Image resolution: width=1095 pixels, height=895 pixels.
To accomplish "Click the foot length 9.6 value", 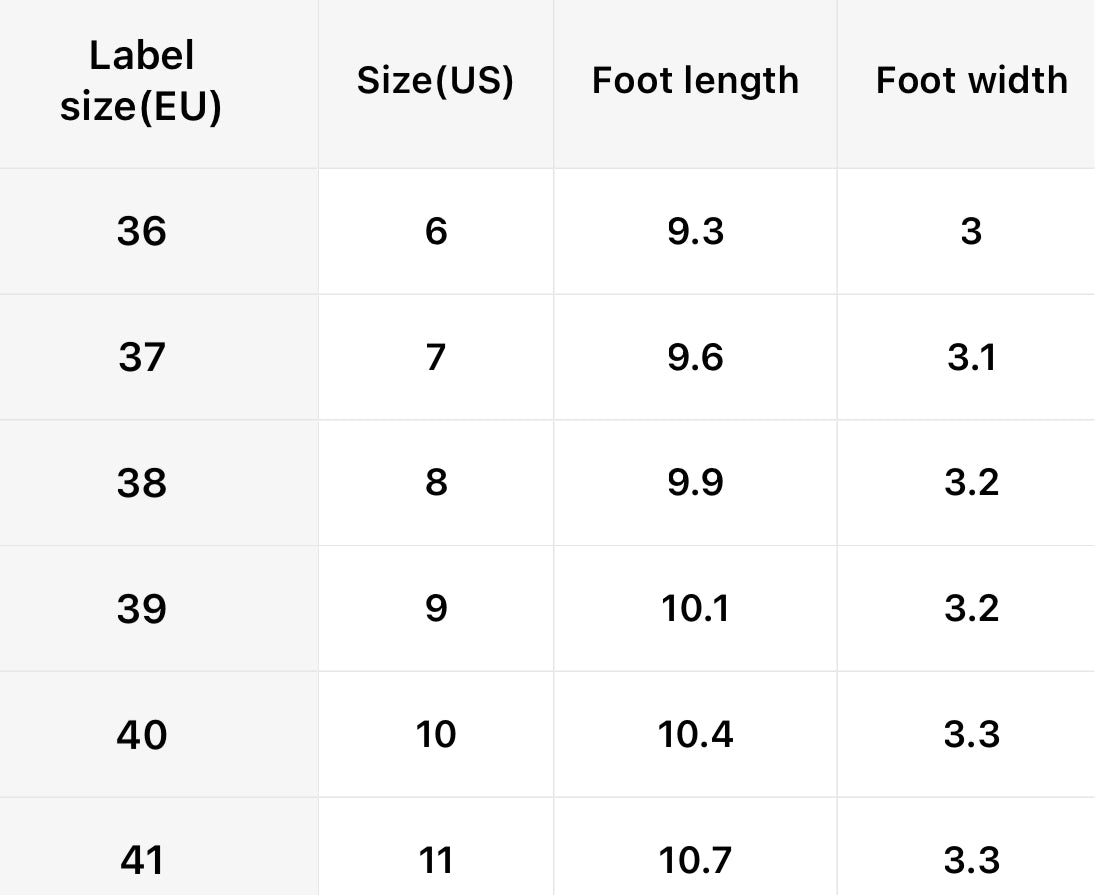I will (x=695, y=357).
